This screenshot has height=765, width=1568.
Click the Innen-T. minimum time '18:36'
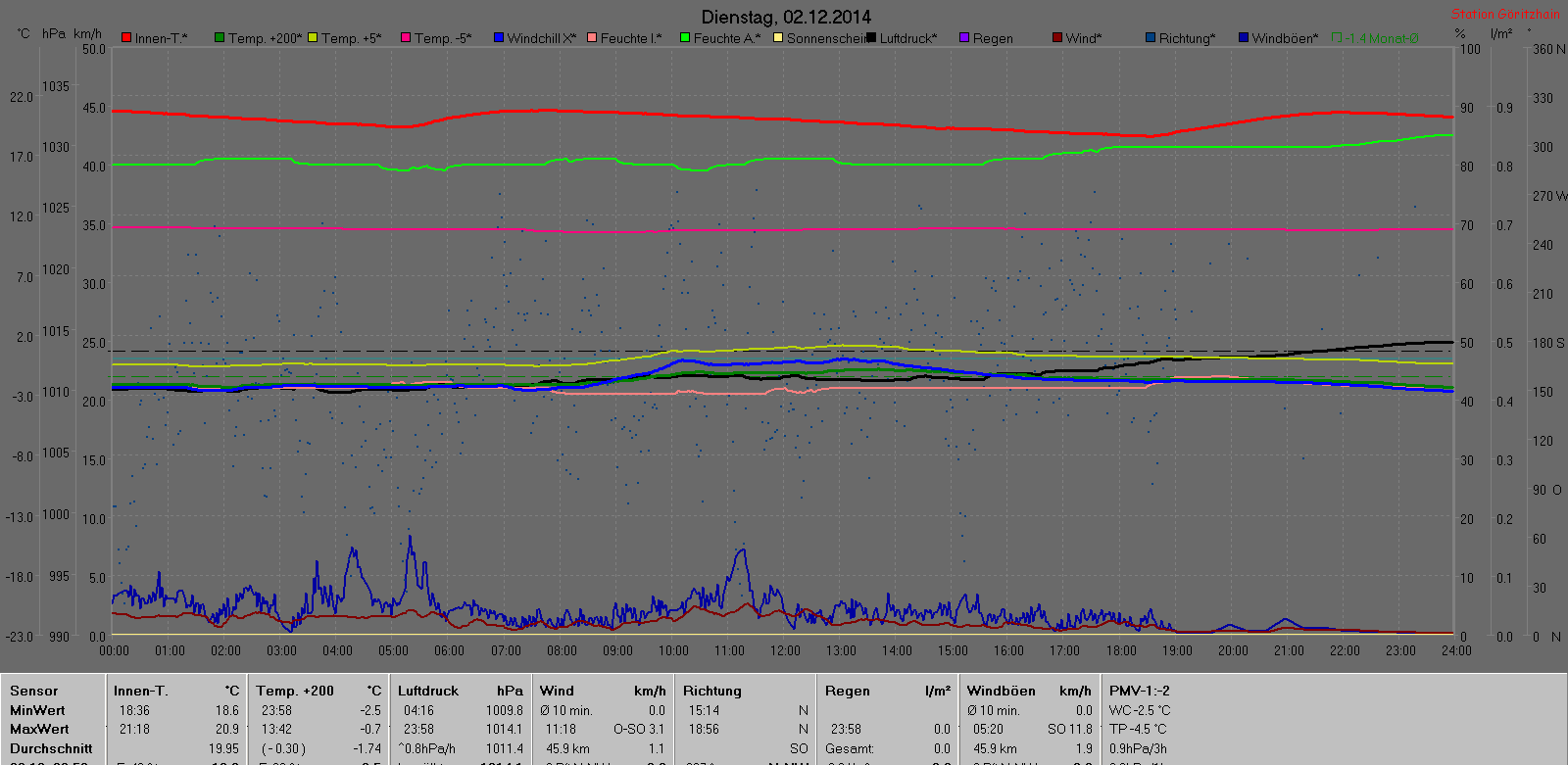click(134, 710)
